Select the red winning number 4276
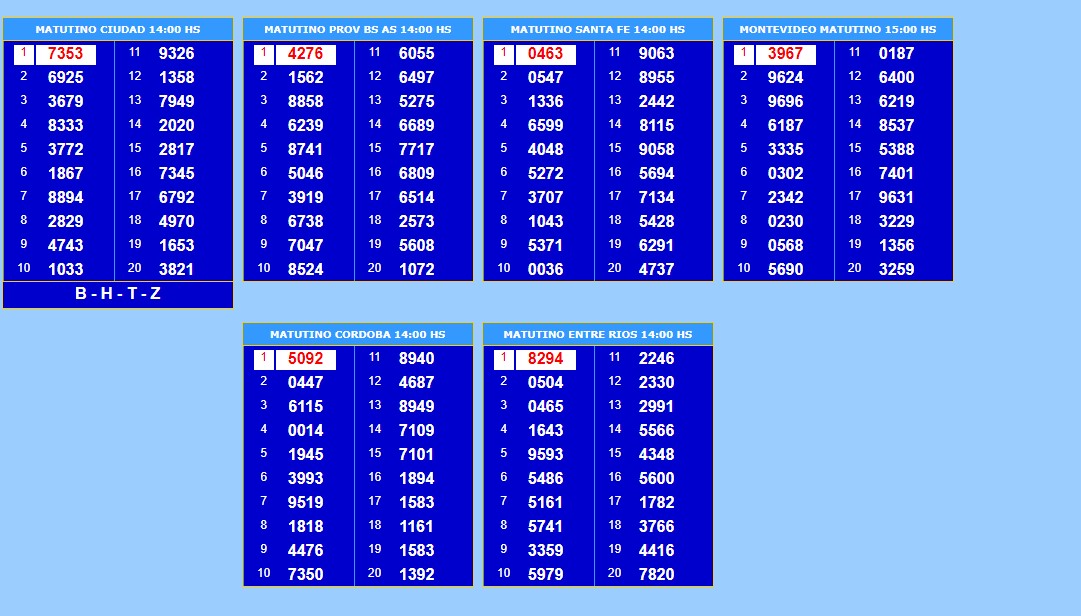This screenshot has height=616, width=1081. 306,54
